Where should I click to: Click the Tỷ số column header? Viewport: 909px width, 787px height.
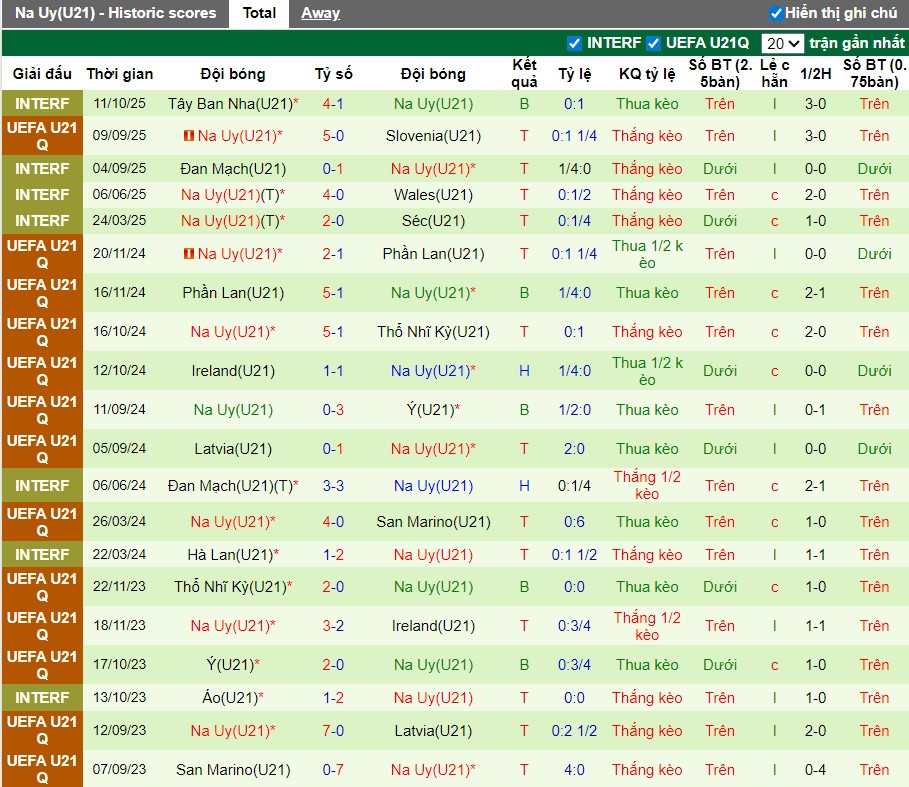pyautogui.click(x=333, y=74)
